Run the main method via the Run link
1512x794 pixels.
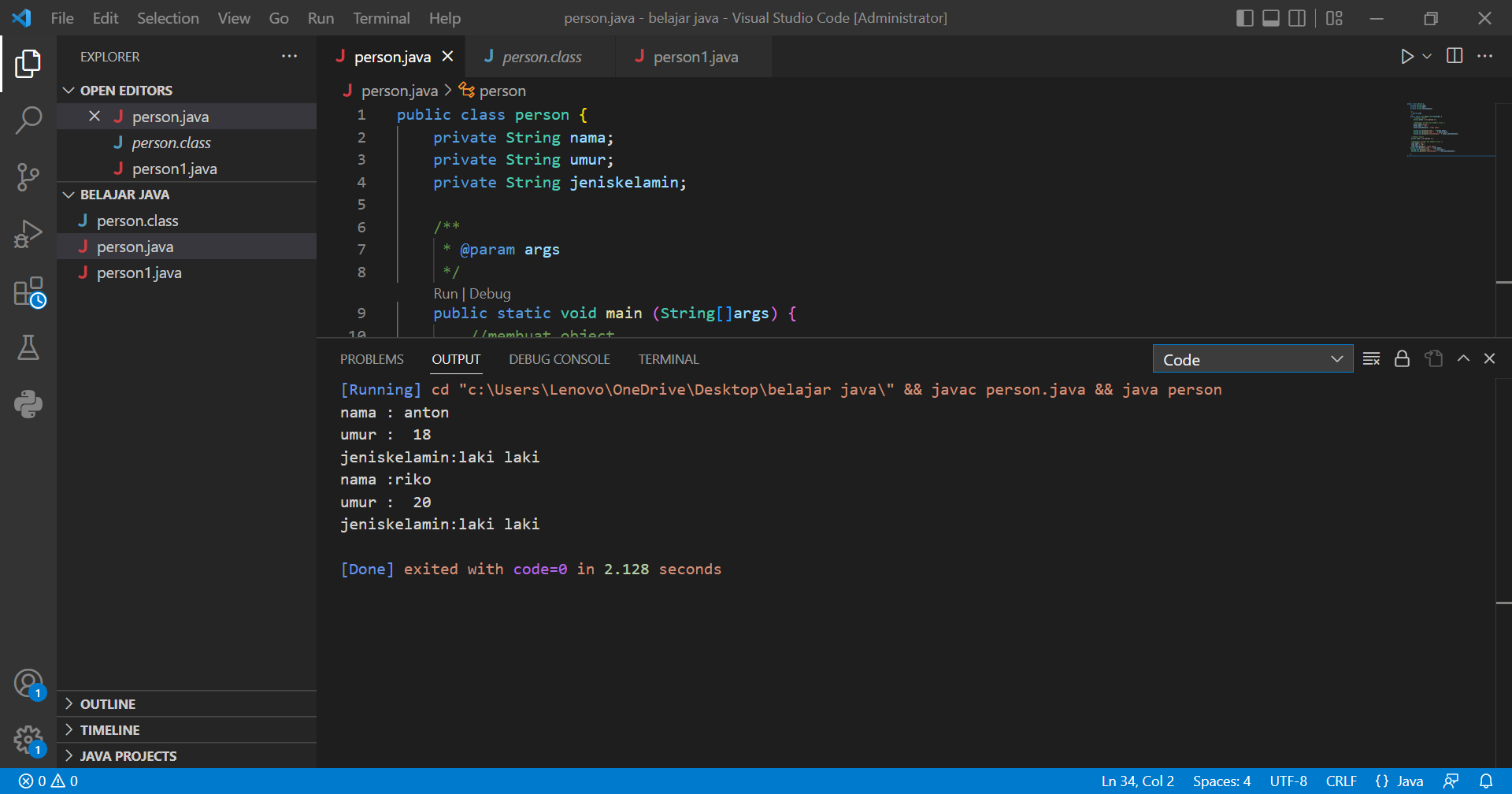click(x=445, y=293)
